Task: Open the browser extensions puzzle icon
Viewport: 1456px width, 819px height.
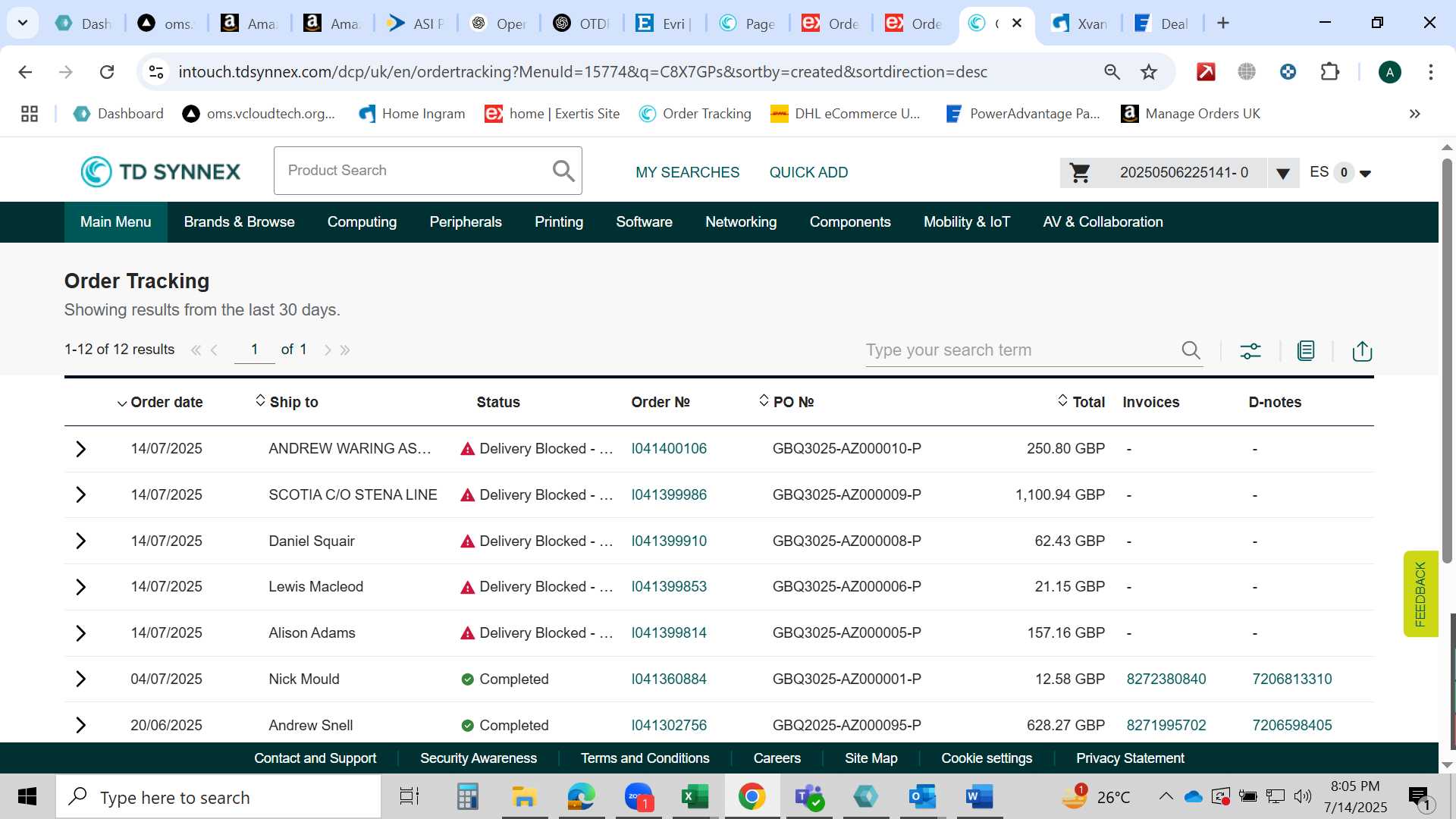Action: (1329, 72)
